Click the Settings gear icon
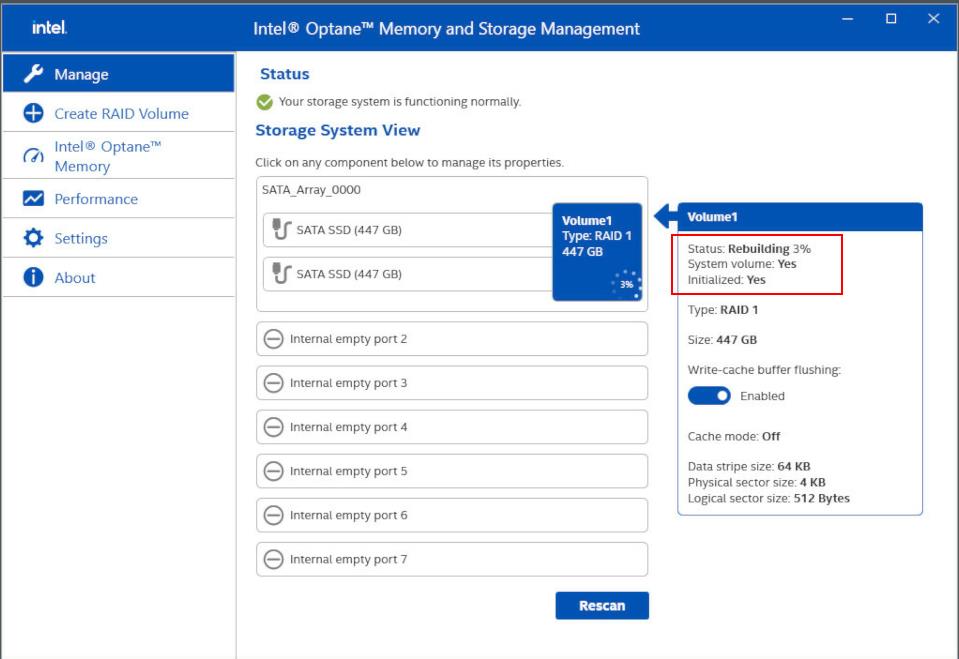This screenshot has width=959, height=659. [33, 238]
